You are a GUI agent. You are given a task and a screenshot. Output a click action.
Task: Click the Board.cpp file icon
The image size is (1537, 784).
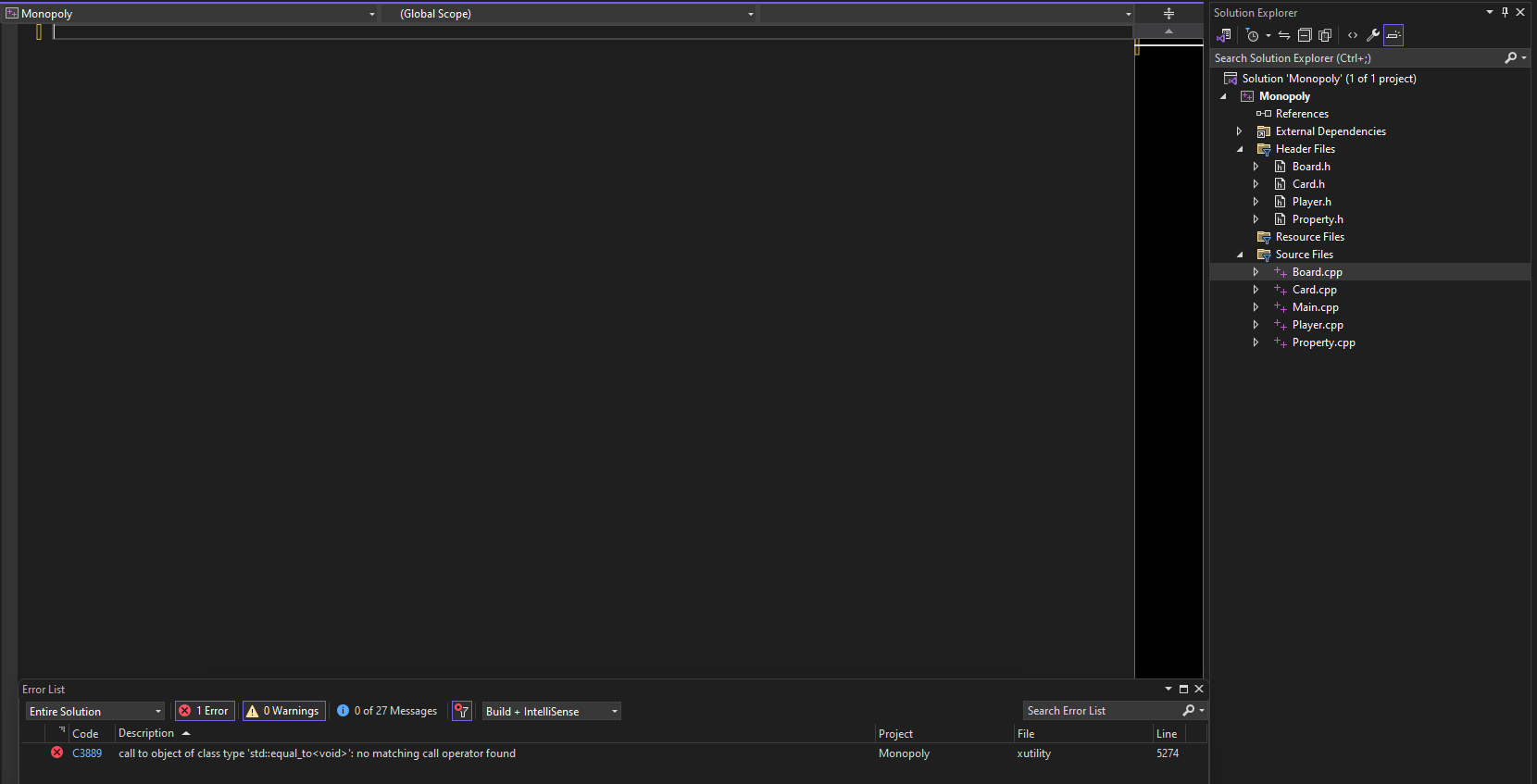[x=1281, y=272]
